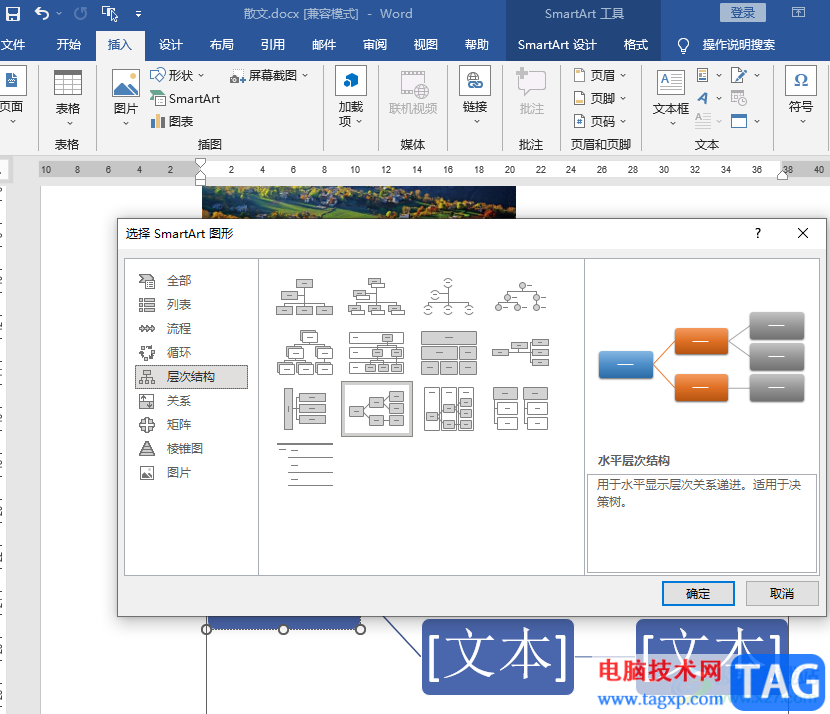Choose the circle picture hierarchy layout
The image size is (830, 714).
(x=521, y=297)
